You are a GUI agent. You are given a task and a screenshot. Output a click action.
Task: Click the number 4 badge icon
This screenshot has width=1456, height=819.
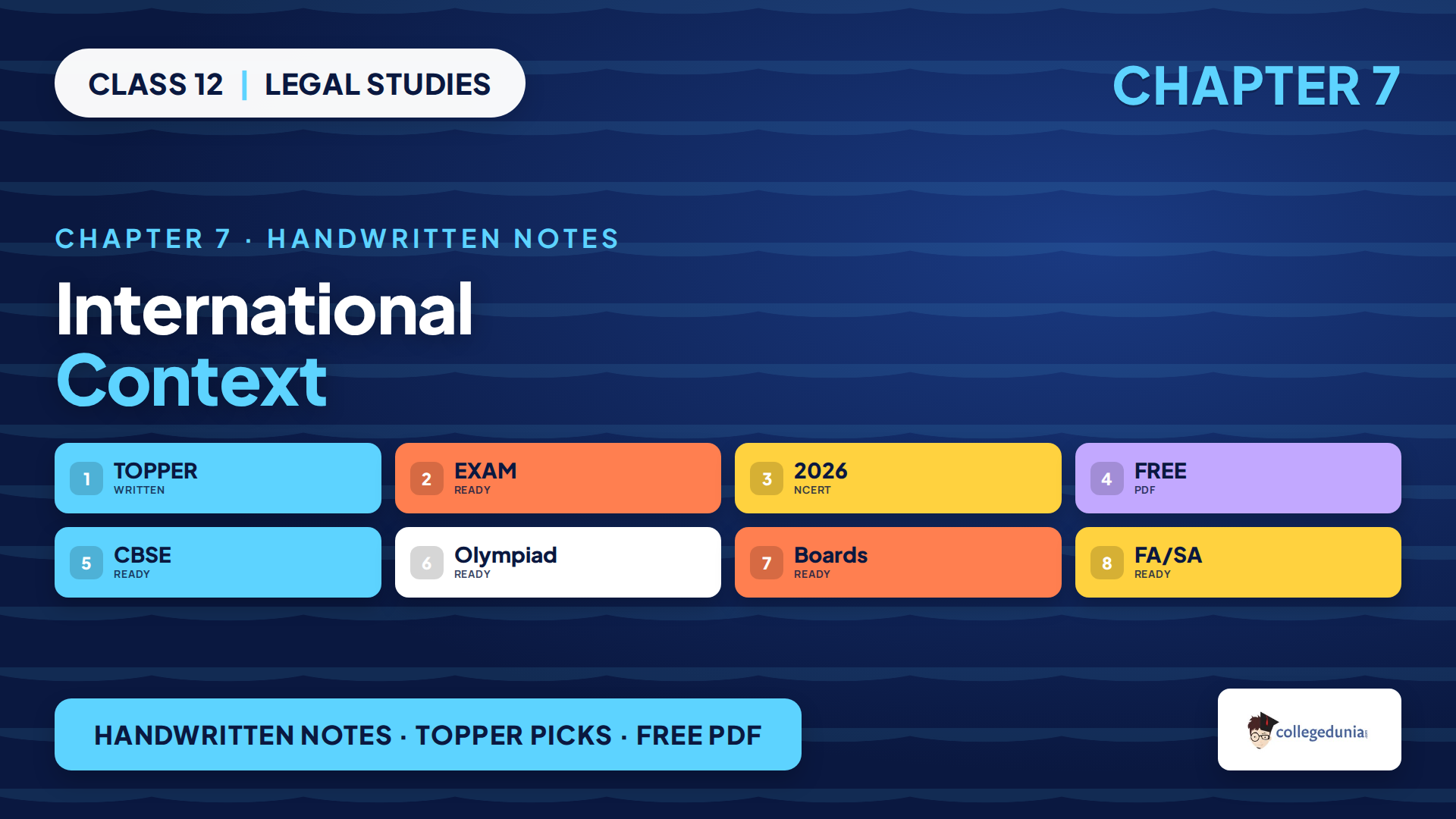point(1107,479)
